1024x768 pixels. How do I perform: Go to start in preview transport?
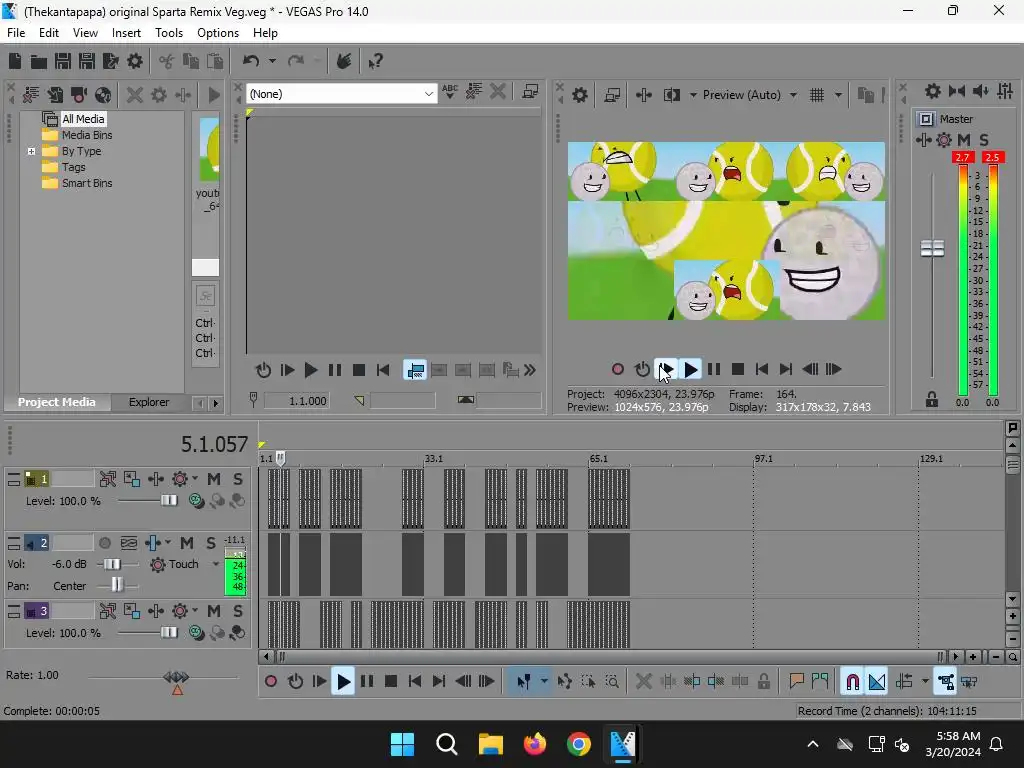[x=761, y=370]
